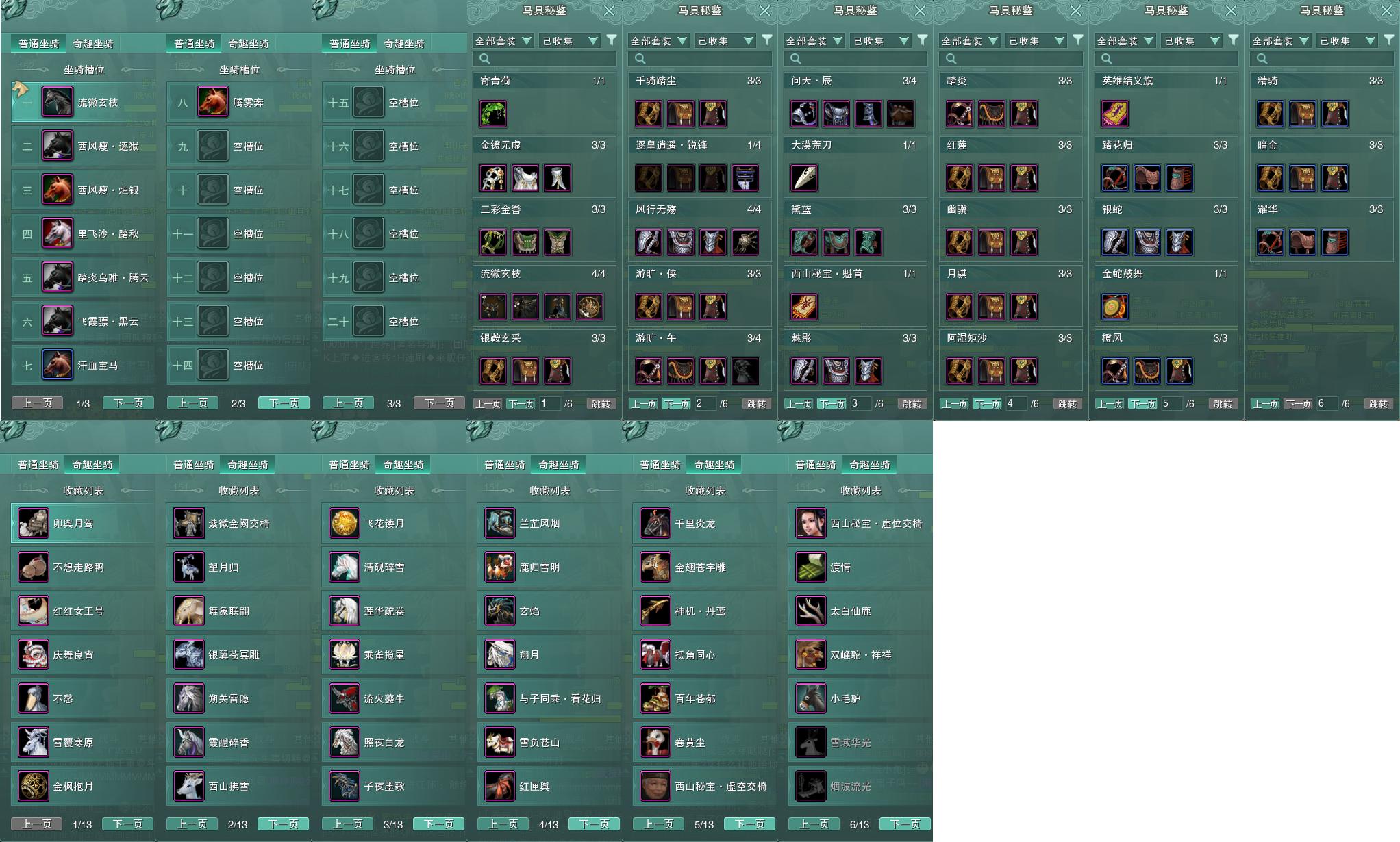Expand 全部套装 dropdown above 问天·辰 set
The width and height of the screenshot is (1400, 842).
[814, 41]
